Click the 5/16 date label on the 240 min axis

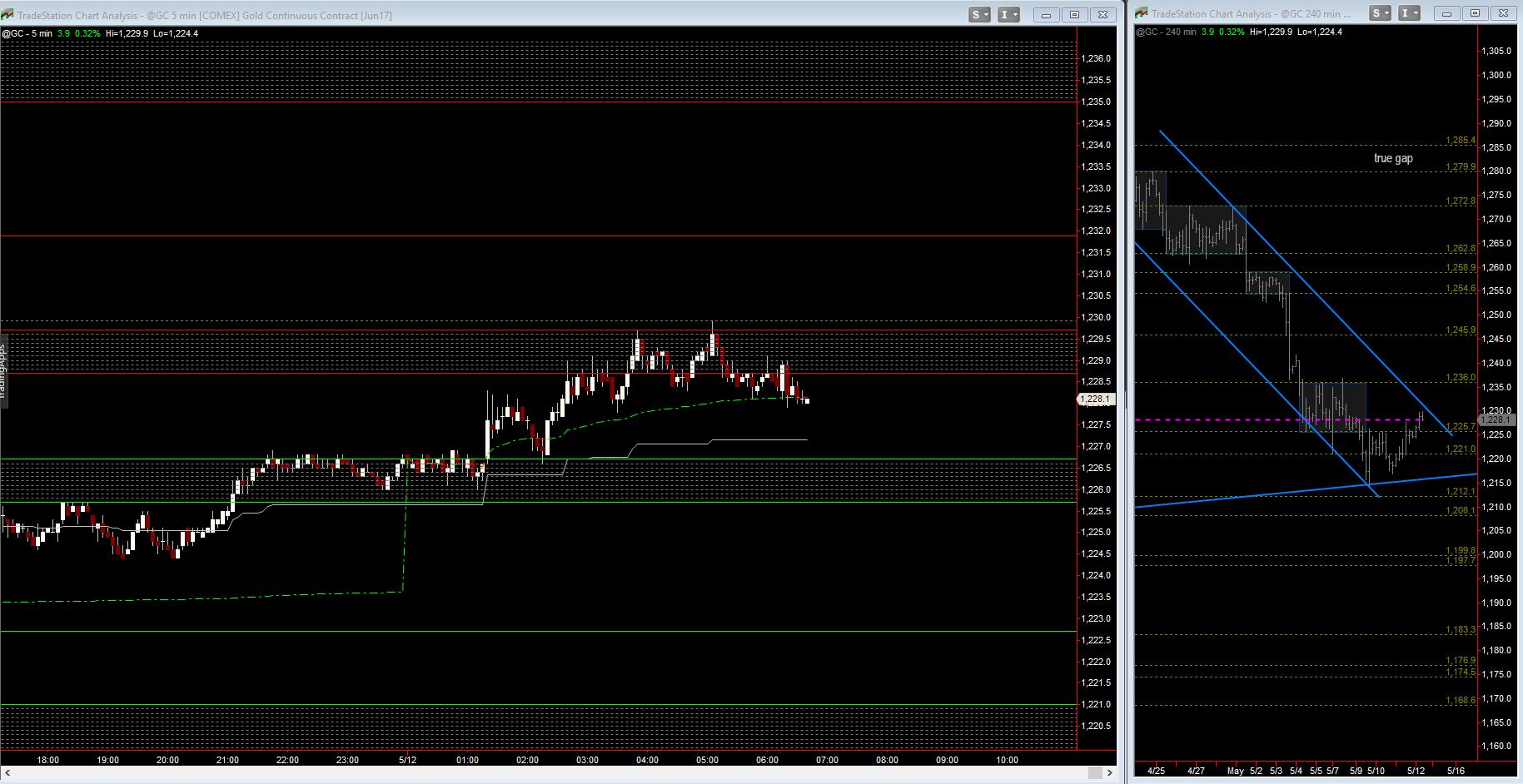point(1456,771)
